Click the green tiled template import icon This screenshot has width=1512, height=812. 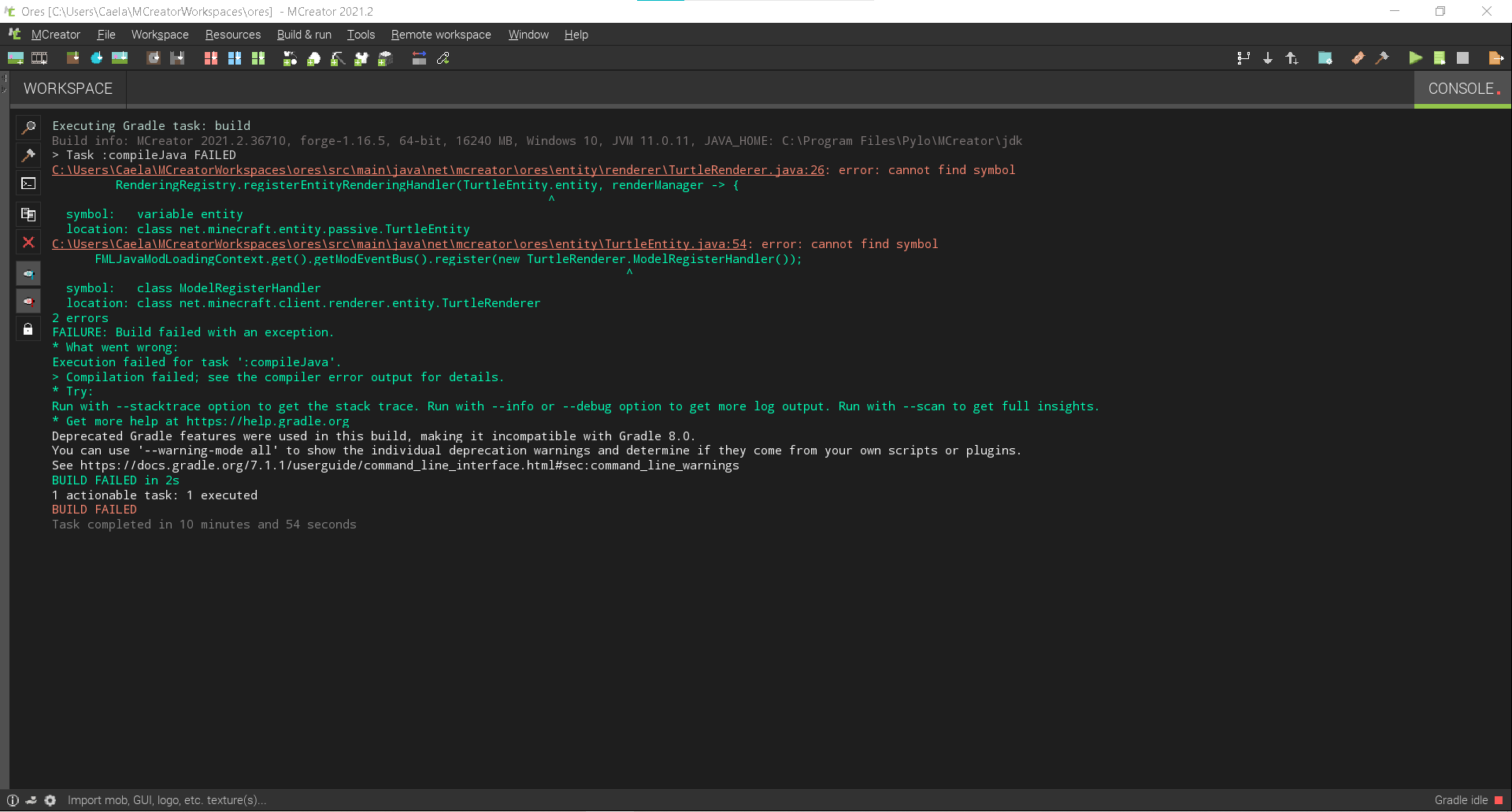point(258,58)
